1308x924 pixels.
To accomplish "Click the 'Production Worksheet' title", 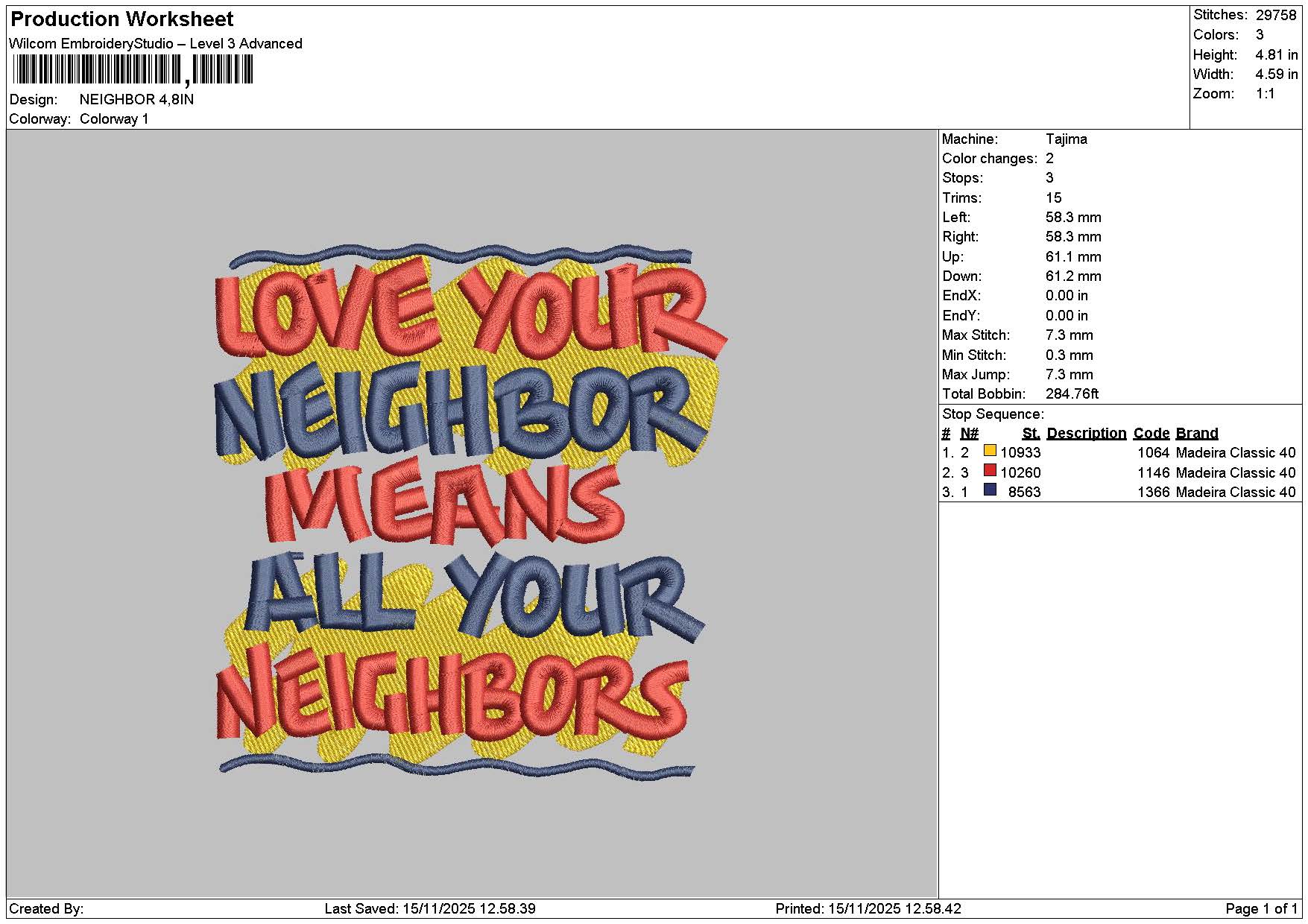I will coord(122,19).
